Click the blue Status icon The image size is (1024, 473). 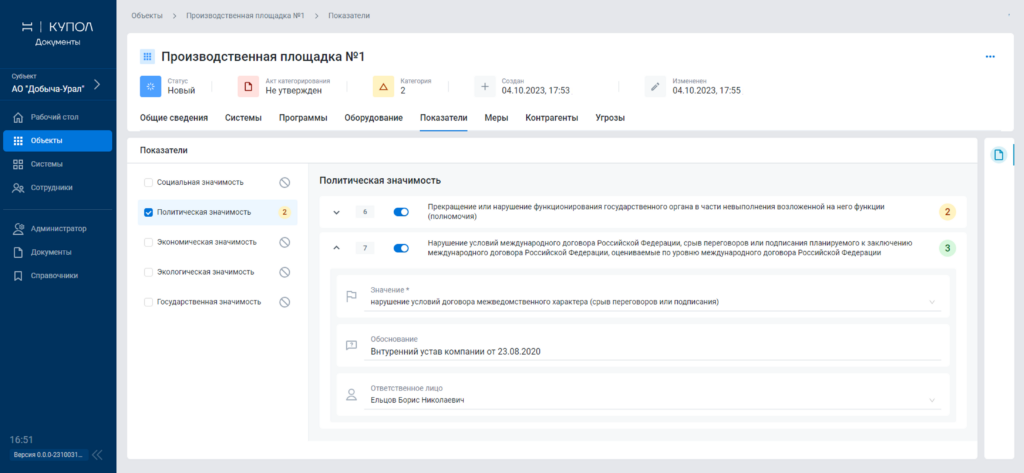pyautogui.click(x=150, y=86)
